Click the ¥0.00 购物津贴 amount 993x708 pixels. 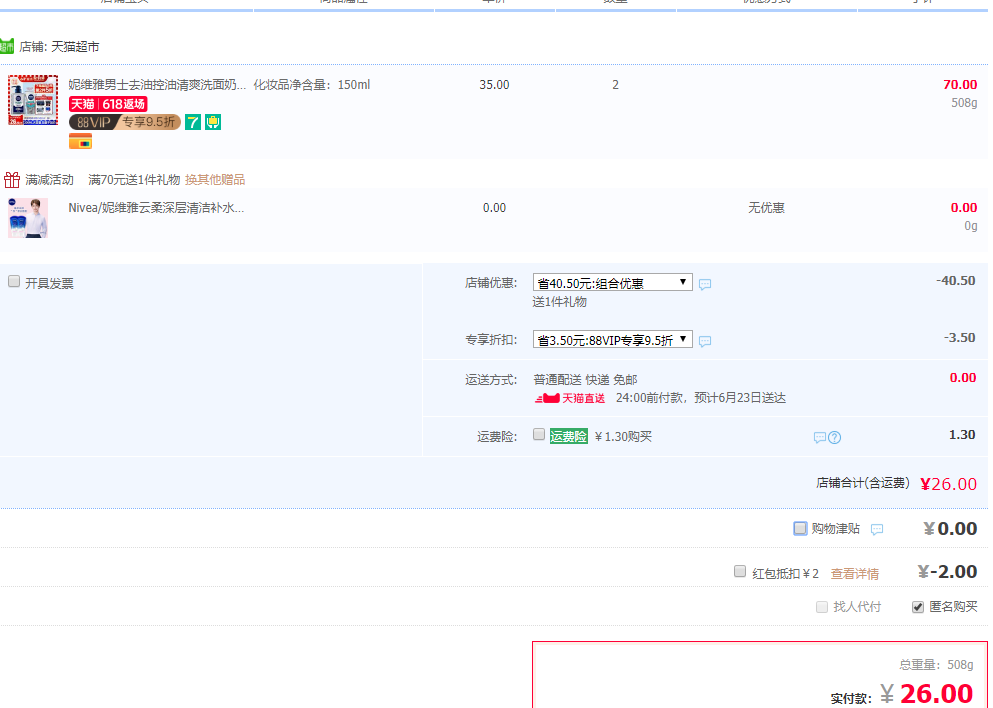(950, 529)
